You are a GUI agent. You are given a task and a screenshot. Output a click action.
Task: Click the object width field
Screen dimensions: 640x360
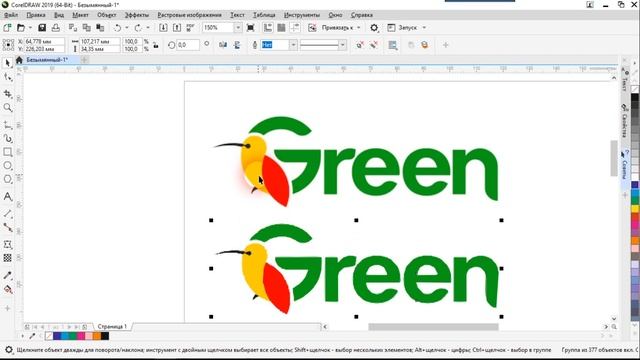pos(100,41)
